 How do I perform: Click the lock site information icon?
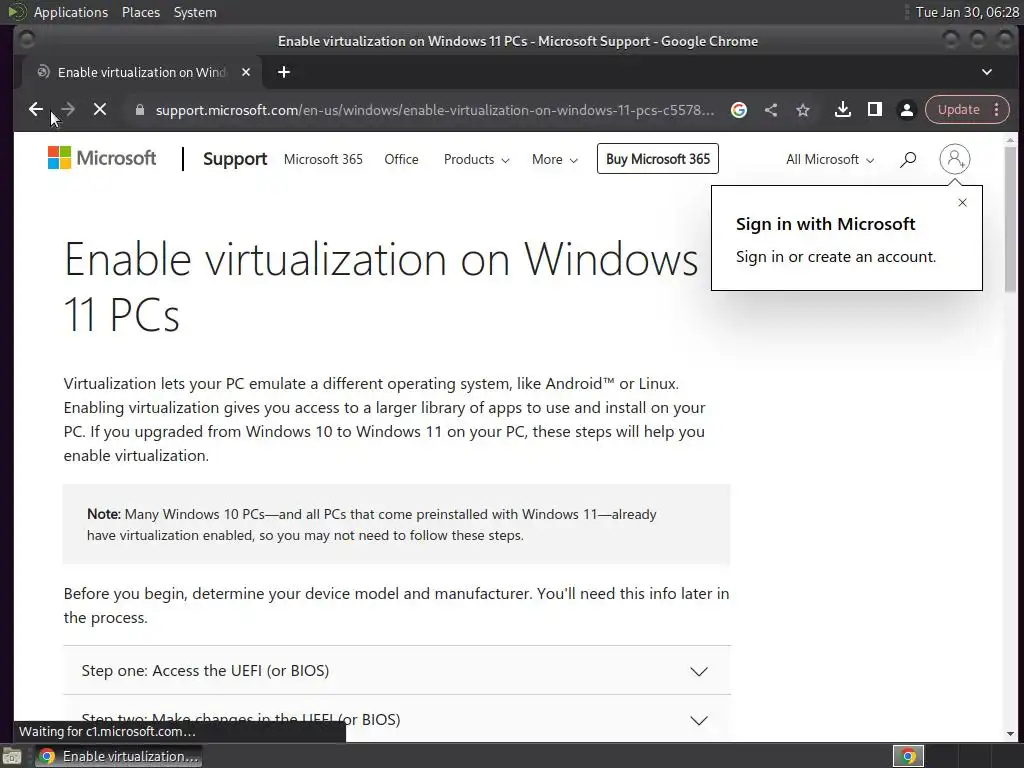pyautogui.click(x=140, y=110)
